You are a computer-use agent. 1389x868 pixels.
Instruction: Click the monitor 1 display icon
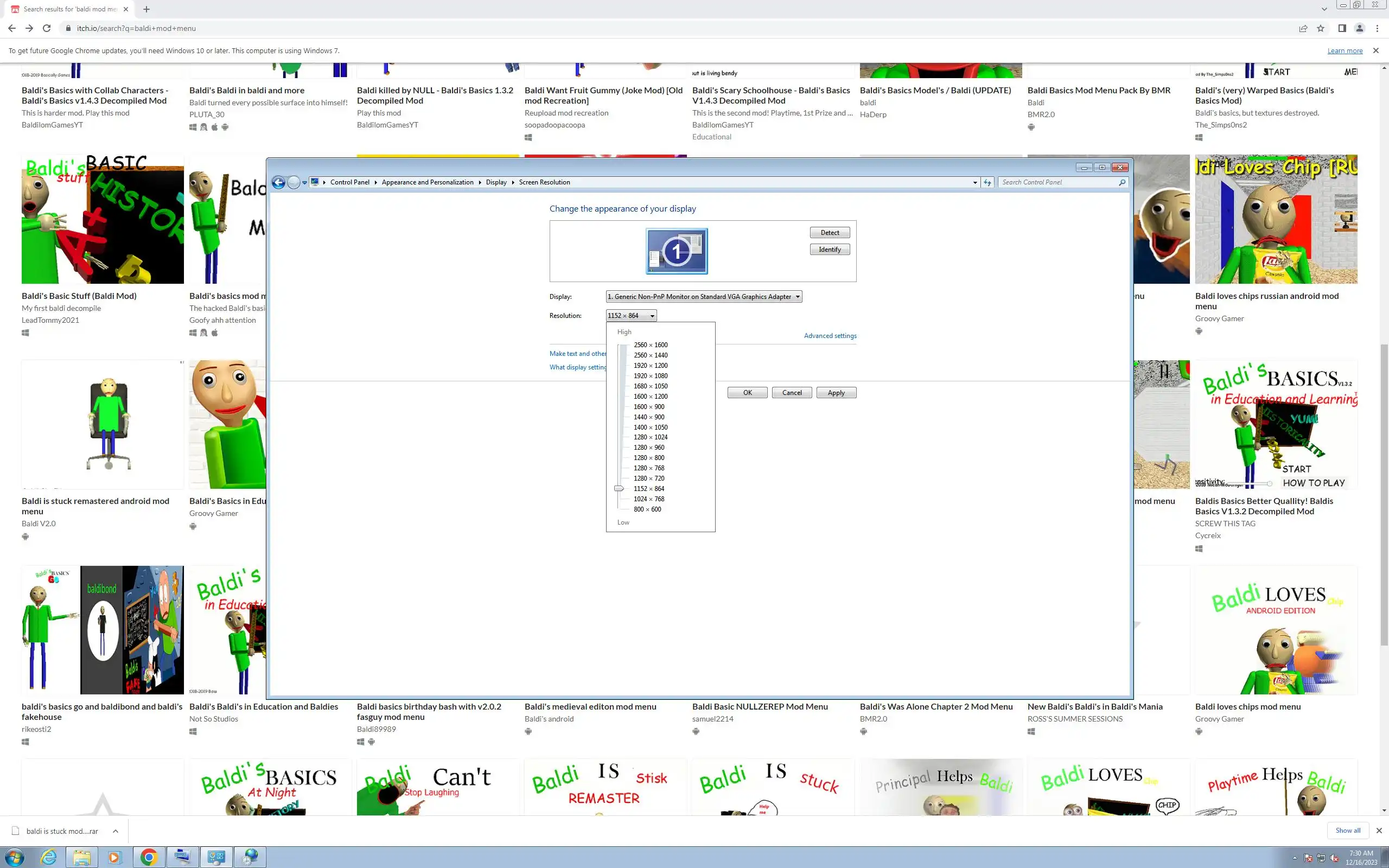click(x=676, y=251)
